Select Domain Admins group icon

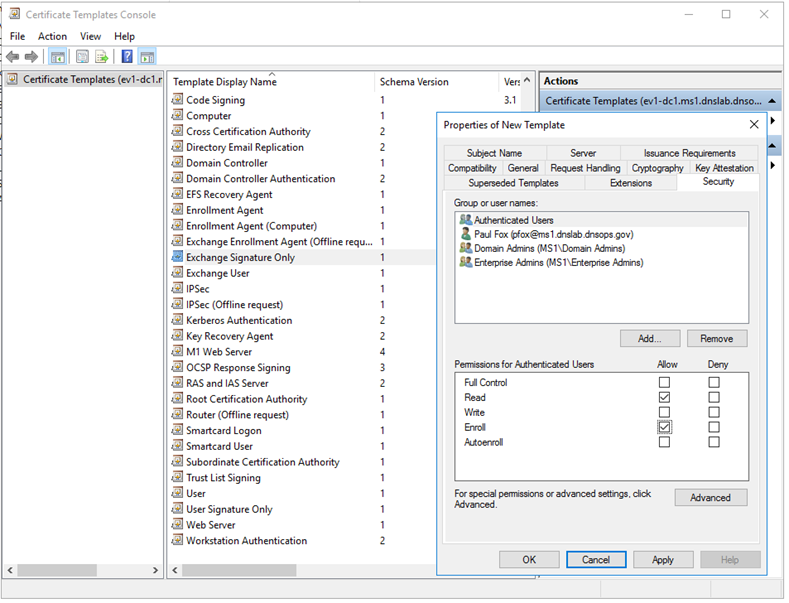pos(465,248)
